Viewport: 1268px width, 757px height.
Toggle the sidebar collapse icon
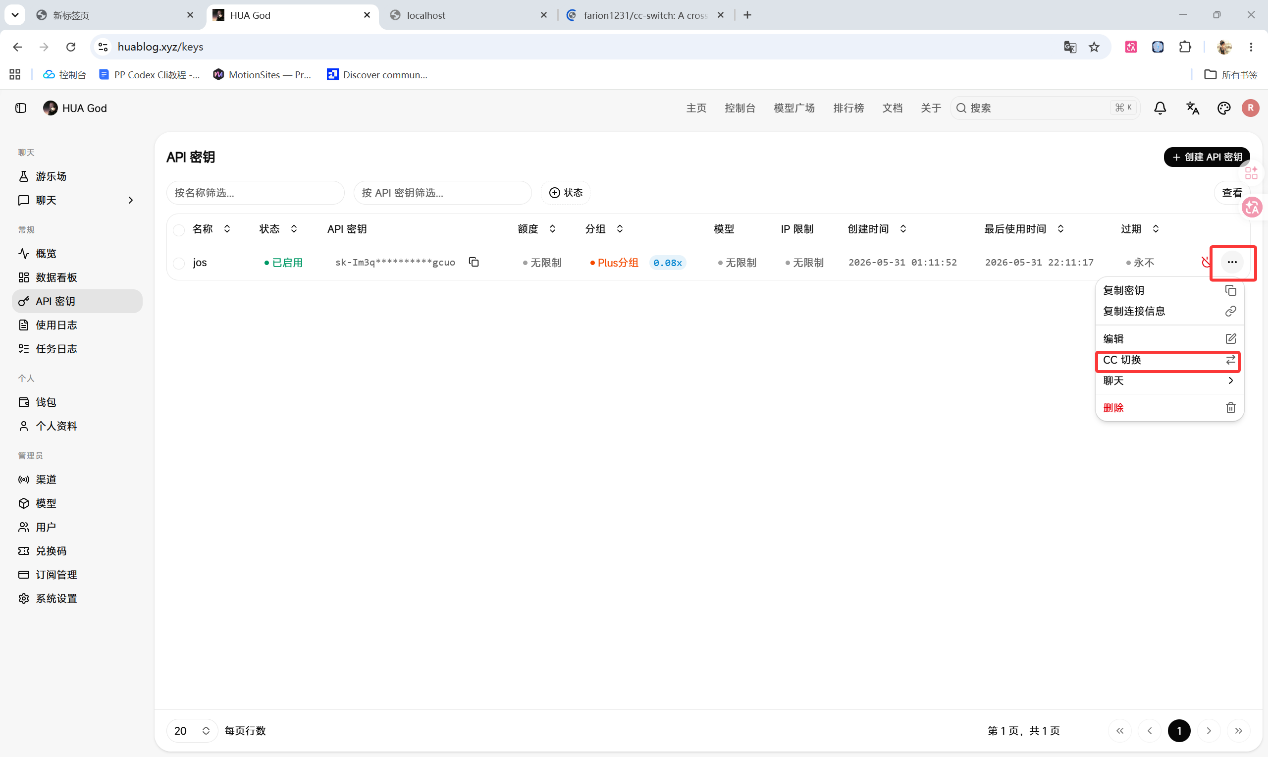click(21, 108)
